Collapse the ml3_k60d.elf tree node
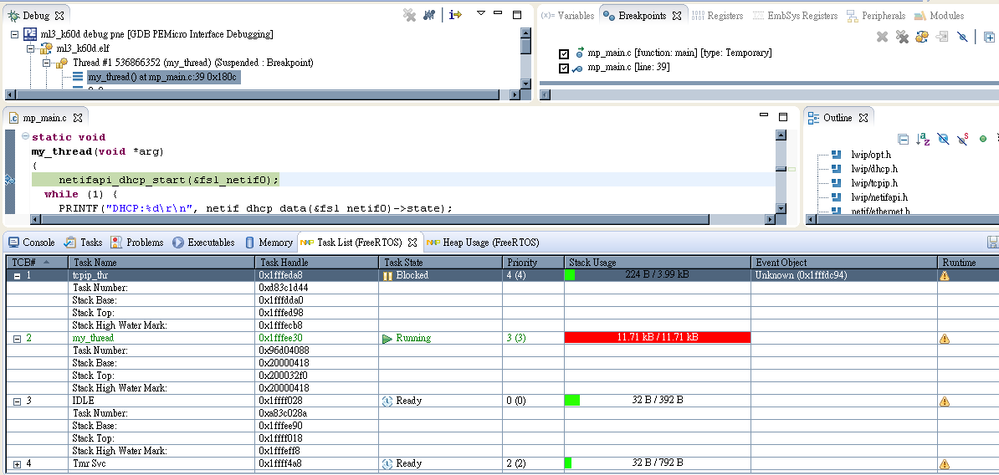Screen dimensions: 999x475 (30, 48)
